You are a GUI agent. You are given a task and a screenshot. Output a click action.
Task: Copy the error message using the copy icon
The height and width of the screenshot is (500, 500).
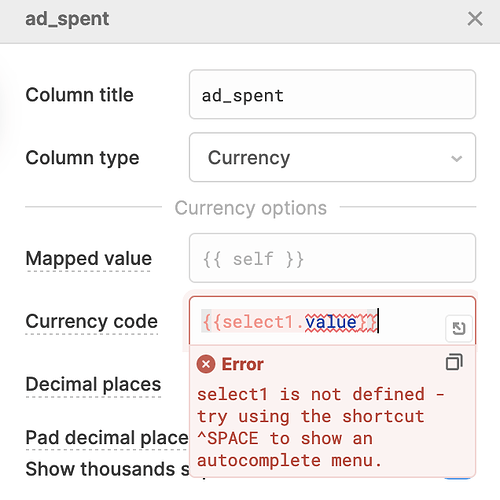[454, 362]
